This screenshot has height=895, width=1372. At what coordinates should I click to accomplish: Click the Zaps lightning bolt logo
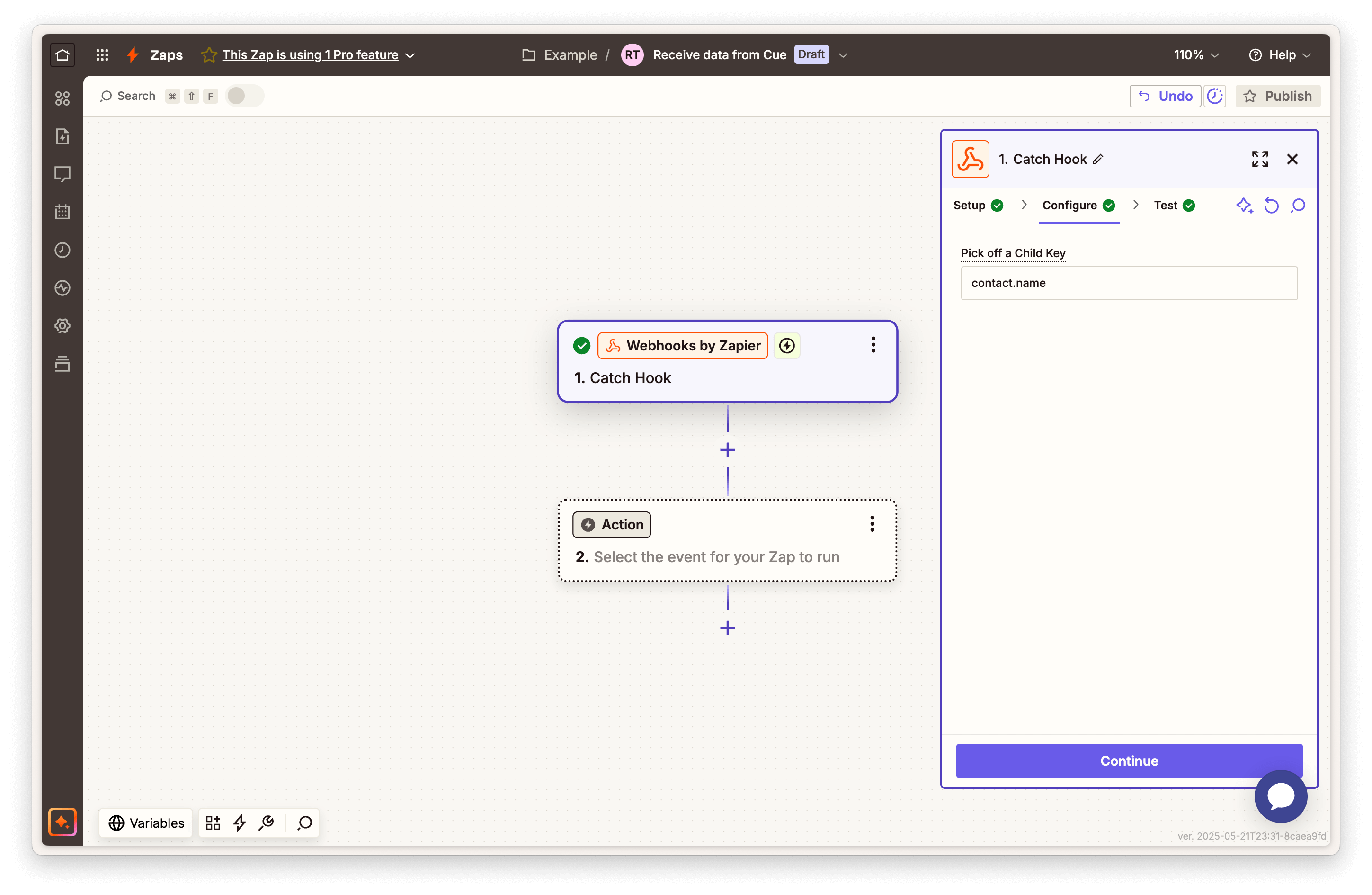tap(133, 55)
